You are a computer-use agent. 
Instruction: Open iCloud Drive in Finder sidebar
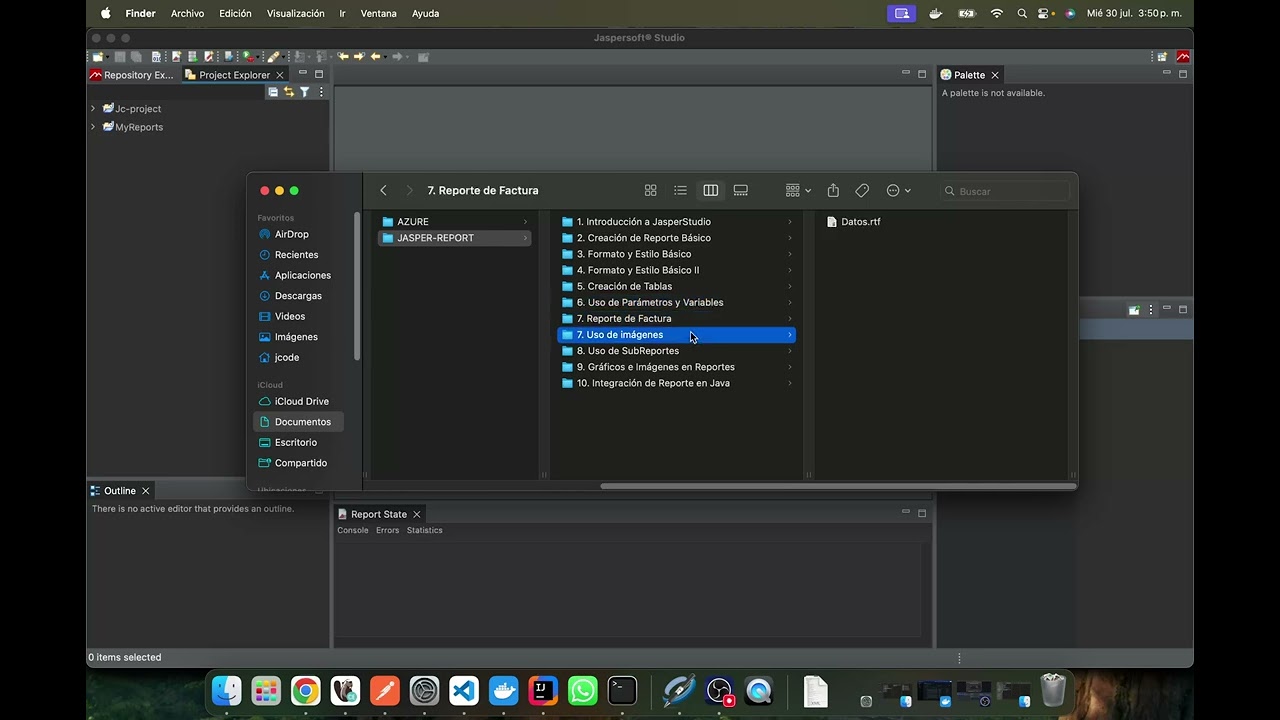301,401
